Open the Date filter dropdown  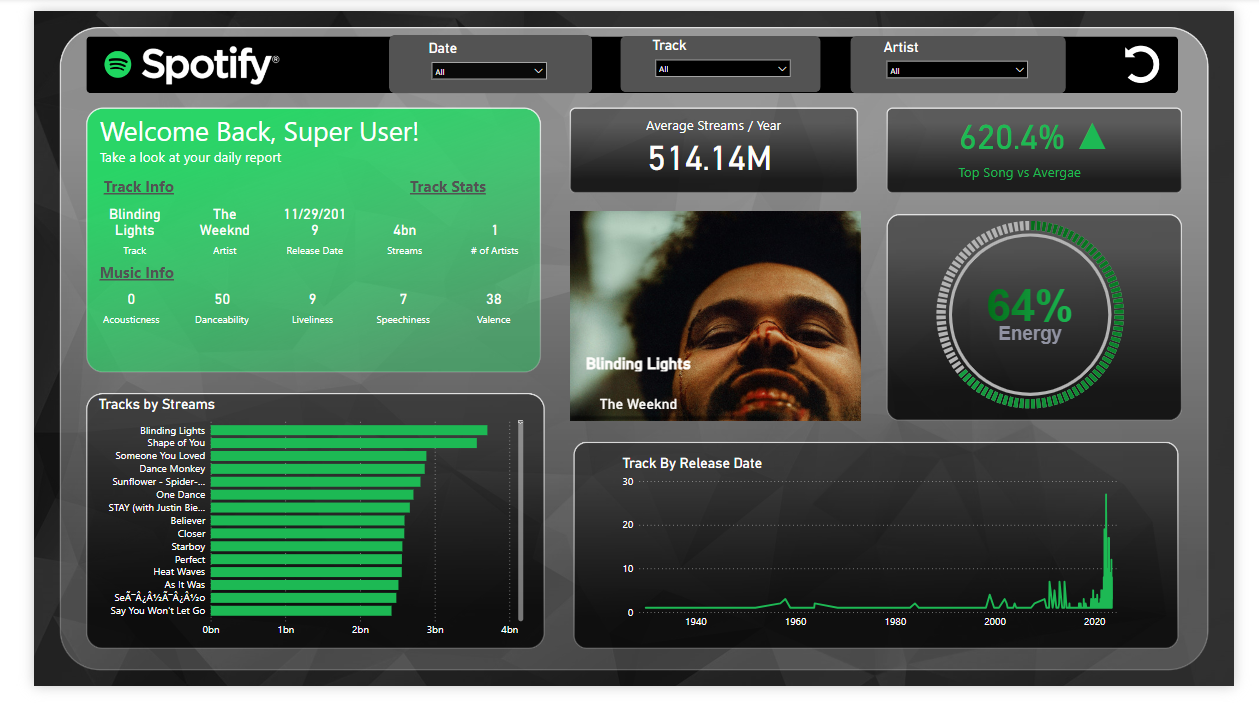(x=489, y=71)
